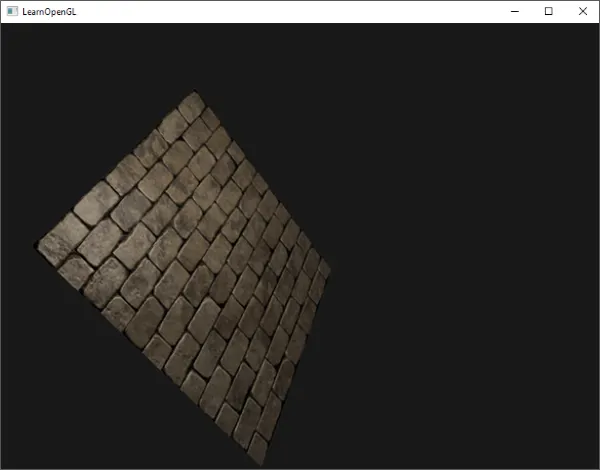The width and height of the screenshot is (600, 470).
Task: Click the topmost corner of the brick plane
Action: pos(194,92)
